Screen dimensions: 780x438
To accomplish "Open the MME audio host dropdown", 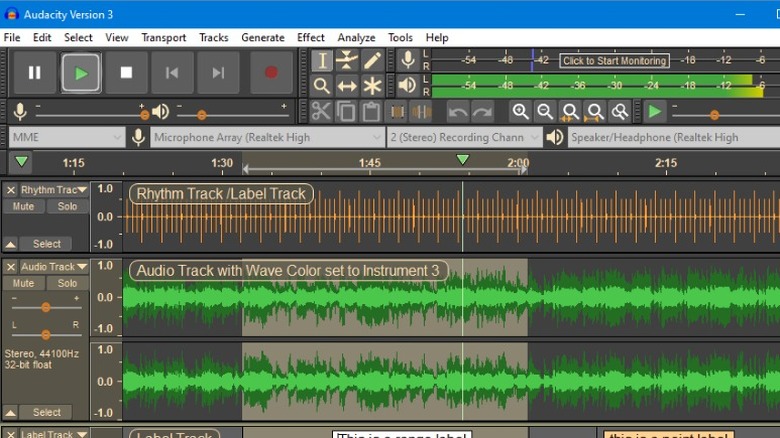I will (66, 137).
